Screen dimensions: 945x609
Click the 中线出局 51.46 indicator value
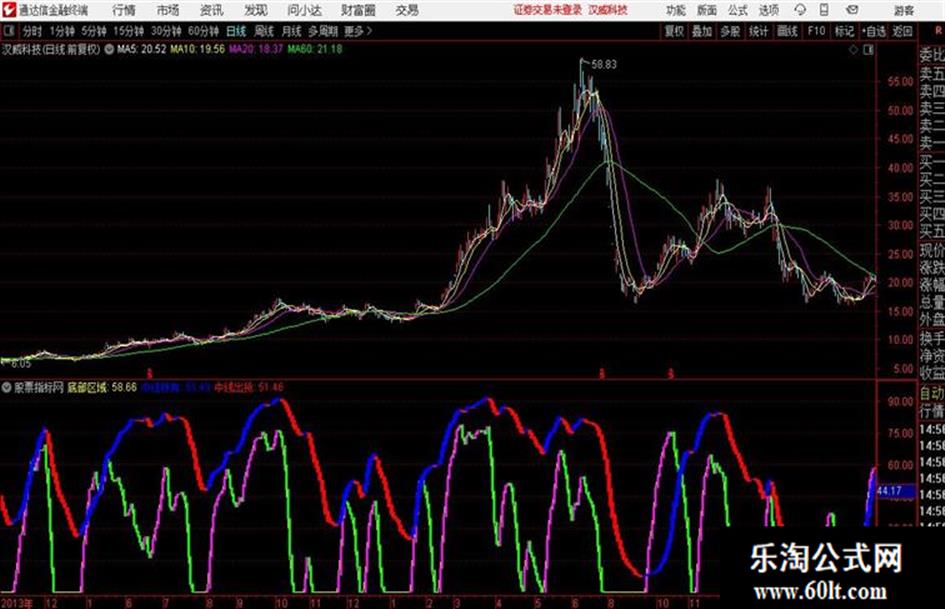tap(249, 387)
